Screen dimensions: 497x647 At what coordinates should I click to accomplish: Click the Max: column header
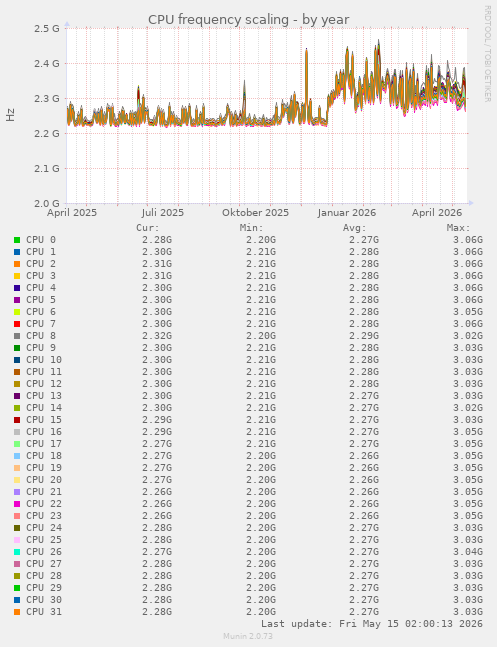point(459,228)
